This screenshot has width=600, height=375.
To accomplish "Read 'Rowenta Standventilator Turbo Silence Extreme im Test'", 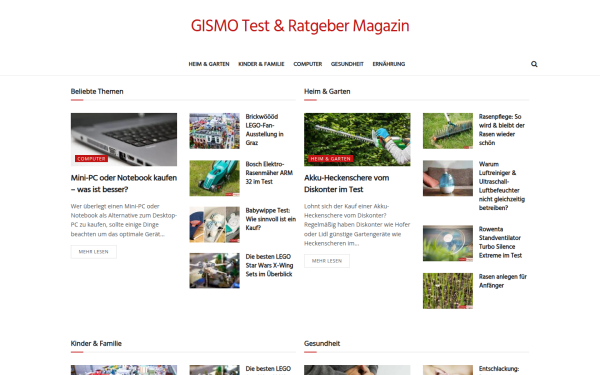I will pos(500,242).
